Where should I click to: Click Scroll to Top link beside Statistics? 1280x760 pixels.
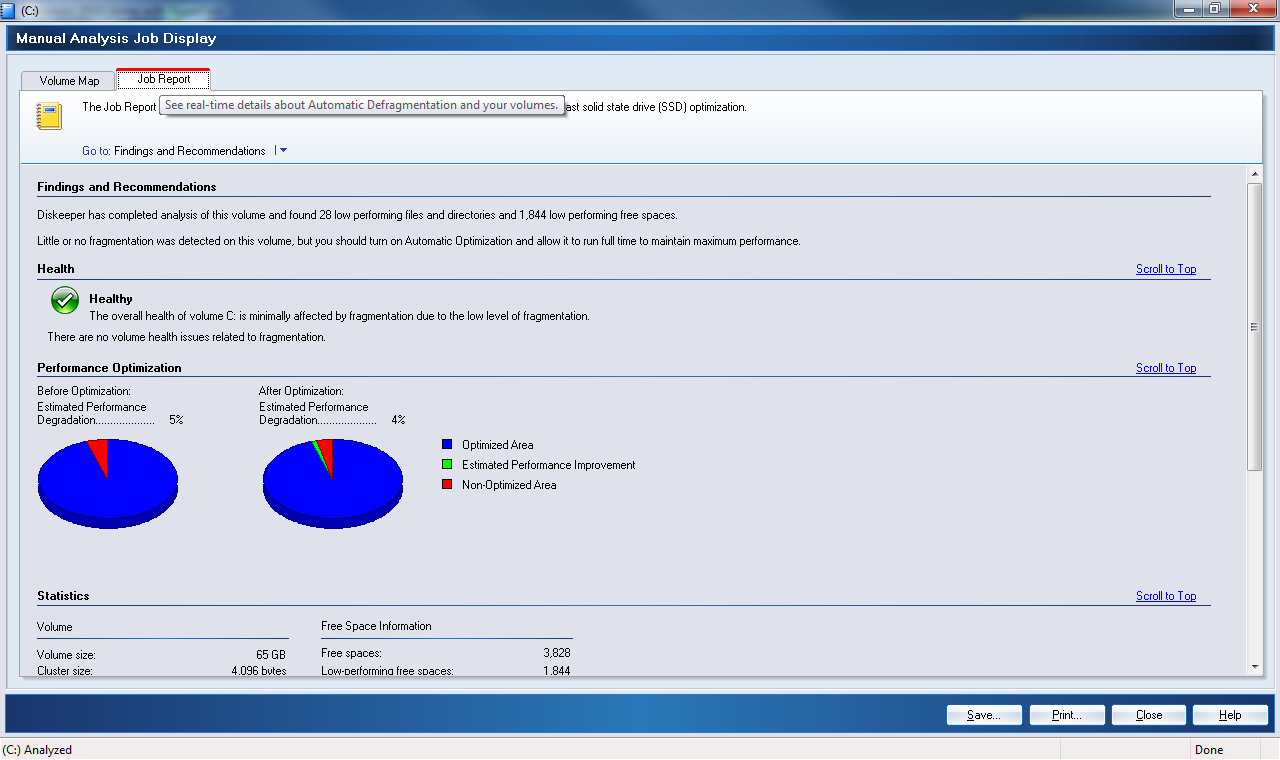pyautogui.click(x=1166, y=596)
